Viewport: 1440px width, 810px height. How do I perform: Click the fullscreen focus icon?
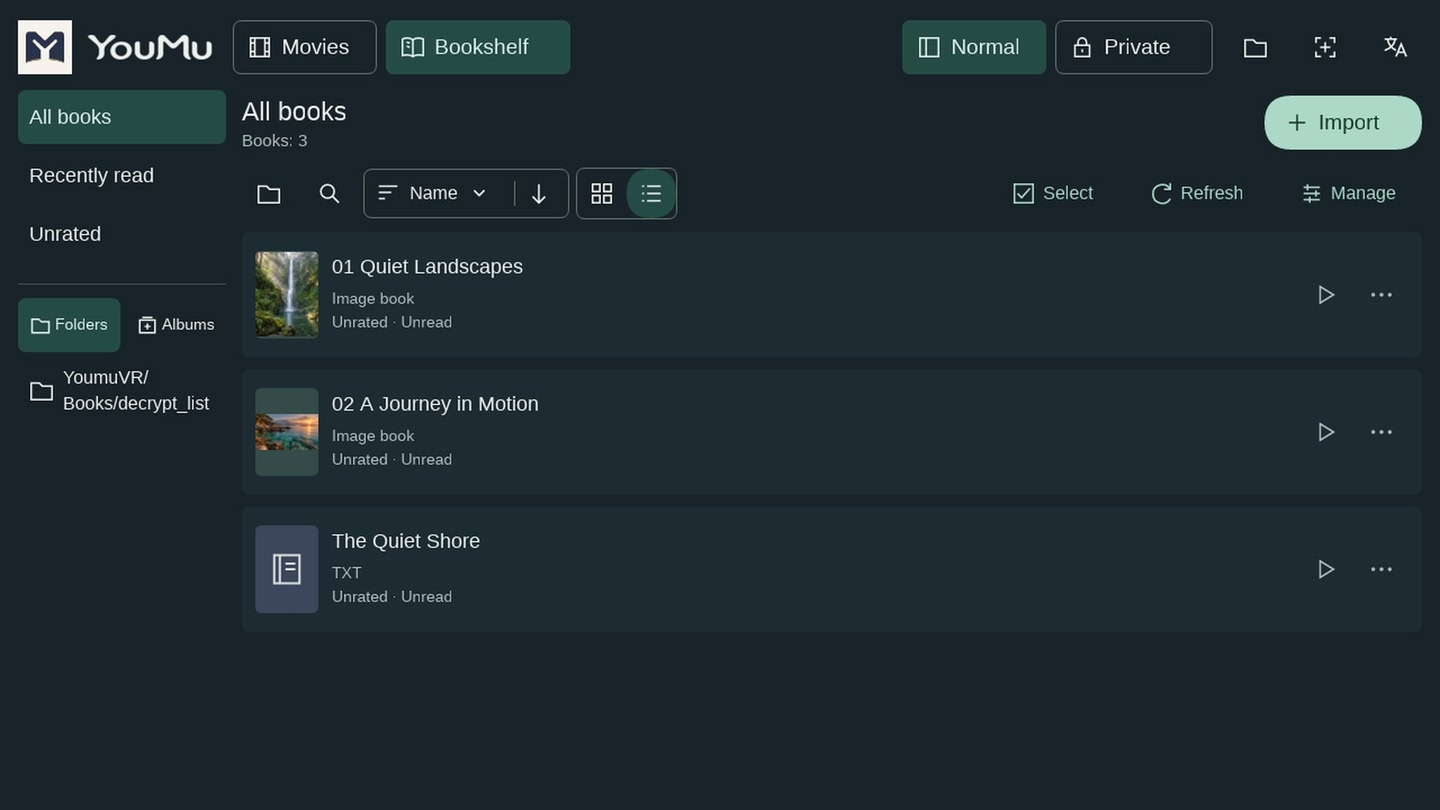tap(1325, 47)
